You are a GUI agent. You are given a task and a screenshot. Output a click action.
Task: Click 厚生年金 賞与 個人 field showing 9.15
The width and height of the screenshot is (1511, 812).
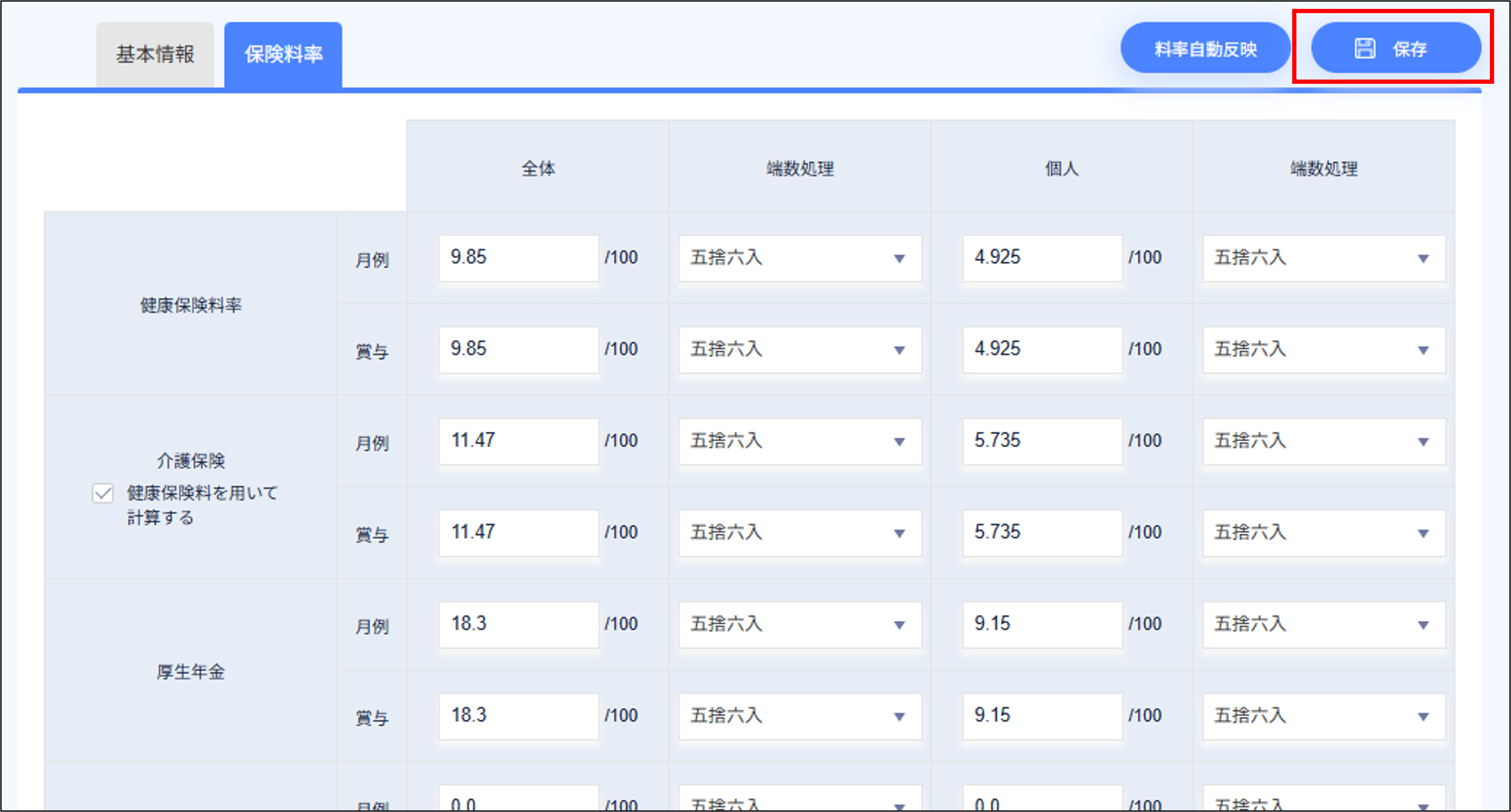pos(1042,716)
